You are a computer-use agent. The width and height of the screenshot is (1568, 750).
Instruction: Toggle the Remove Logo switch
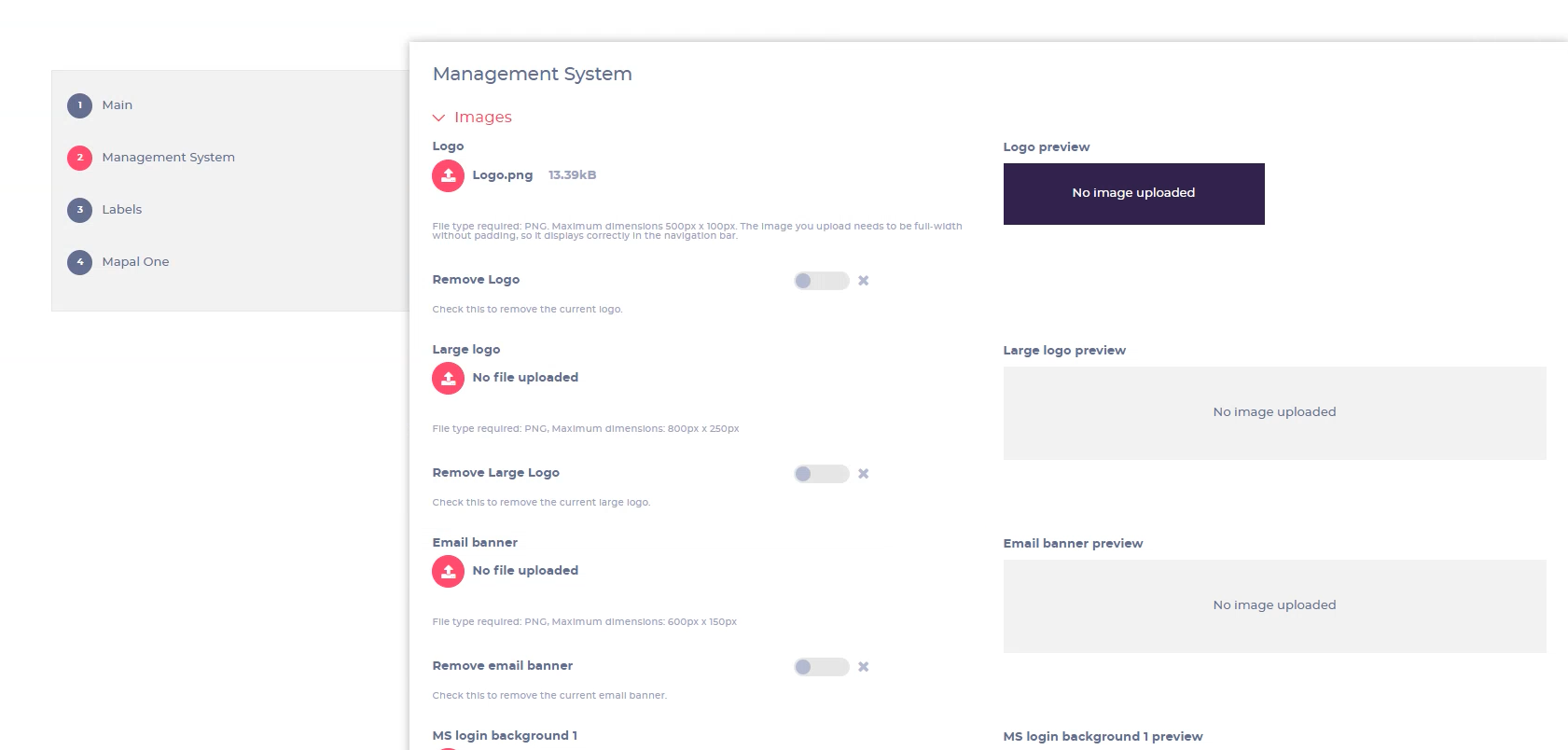coord(821,281)
